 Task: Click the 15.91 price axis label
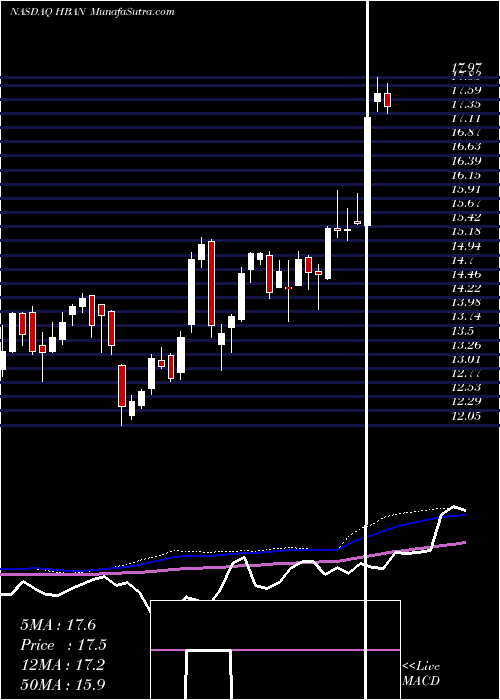coord(466,189)
